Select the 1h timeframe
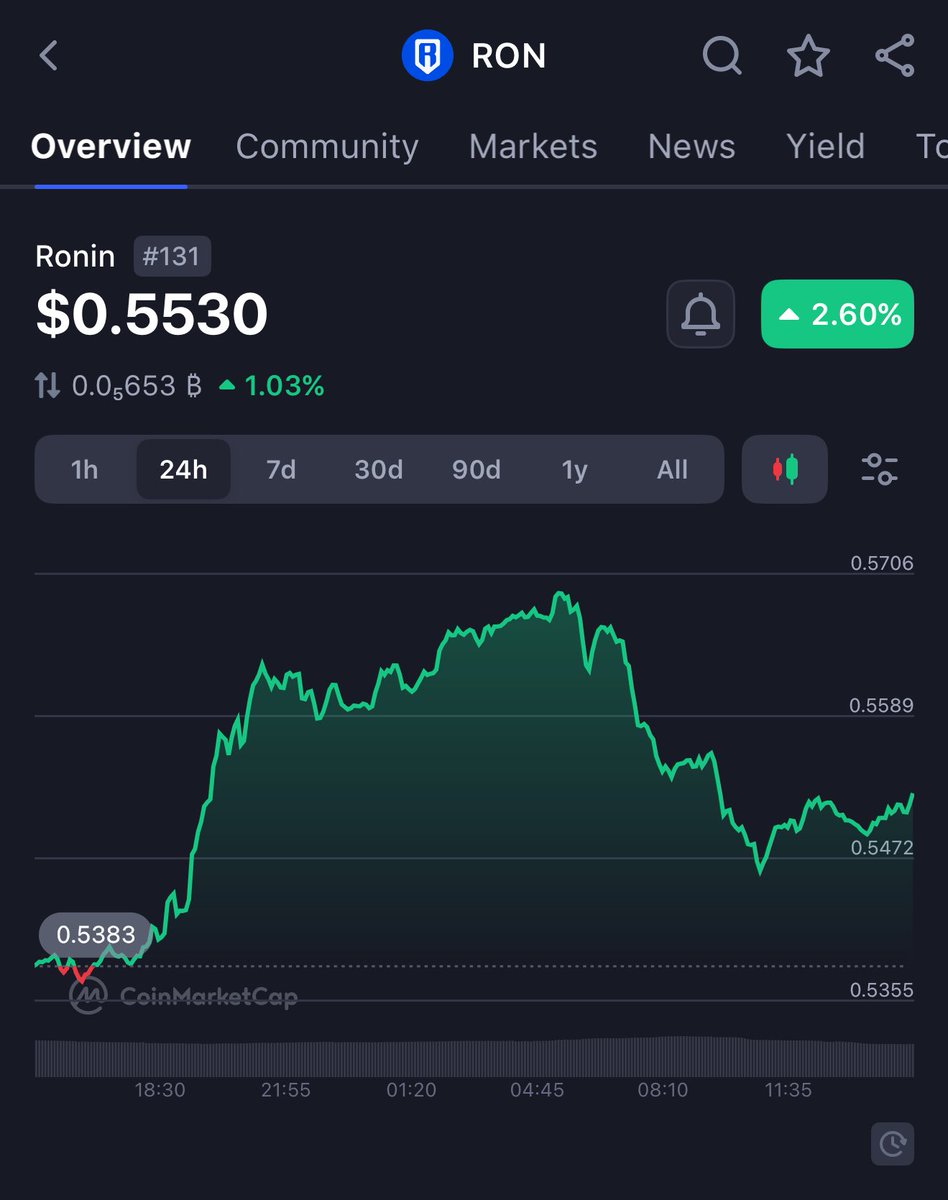The image size is (948, 1200). pyautogui.click(x=85, y=469)
